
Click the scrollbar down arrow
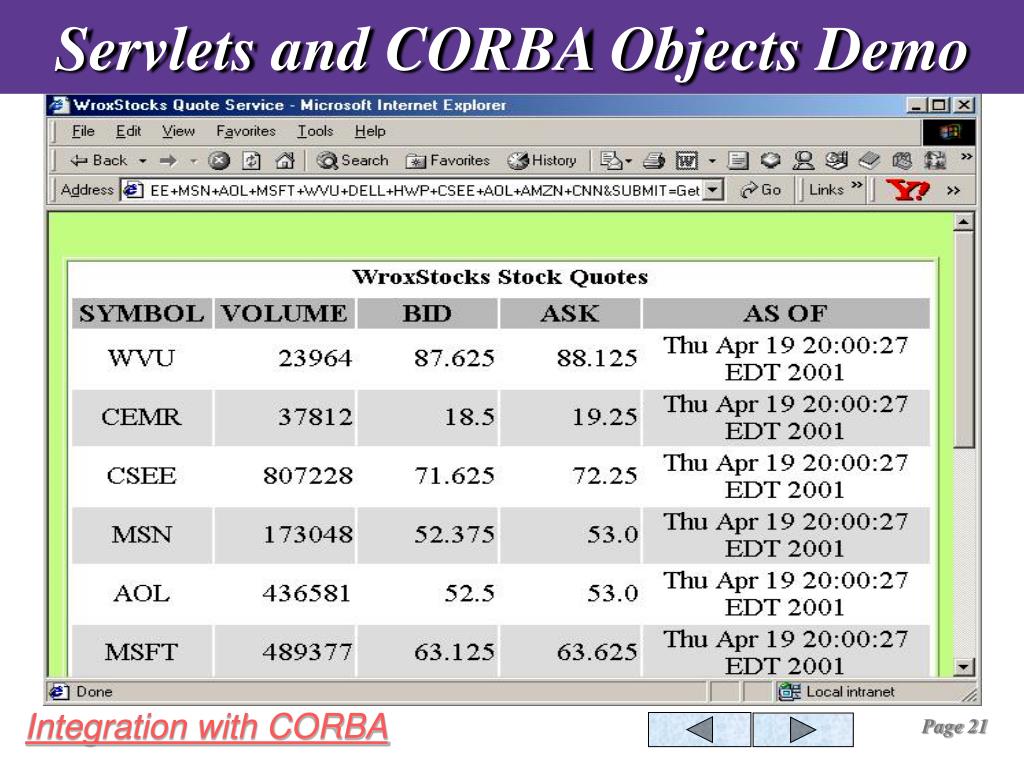pyautogui.click(x=963, y=667)
